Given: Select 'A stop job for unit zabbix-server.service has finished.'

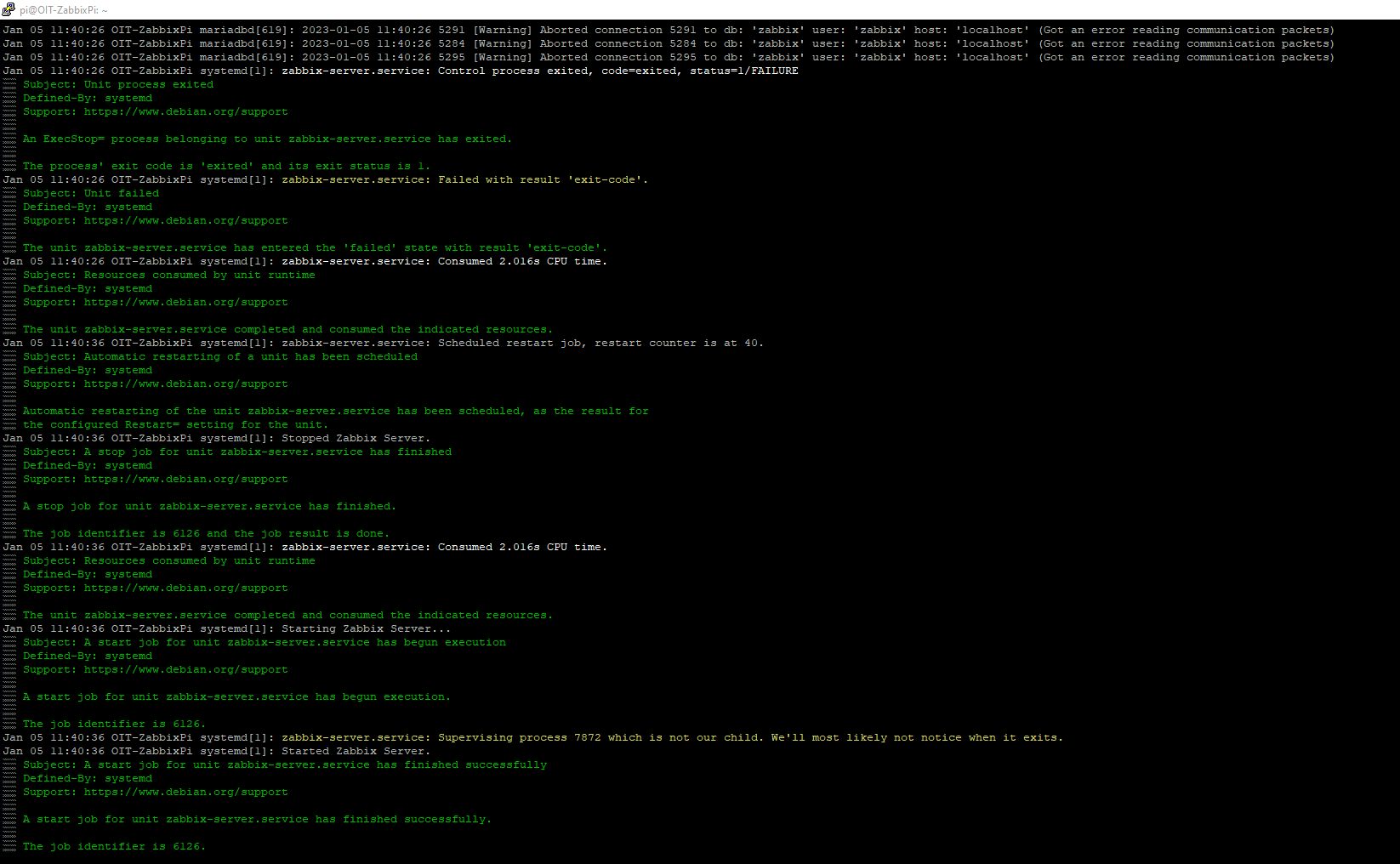Looking at the screenshot, I should click(x=209, y=506).
